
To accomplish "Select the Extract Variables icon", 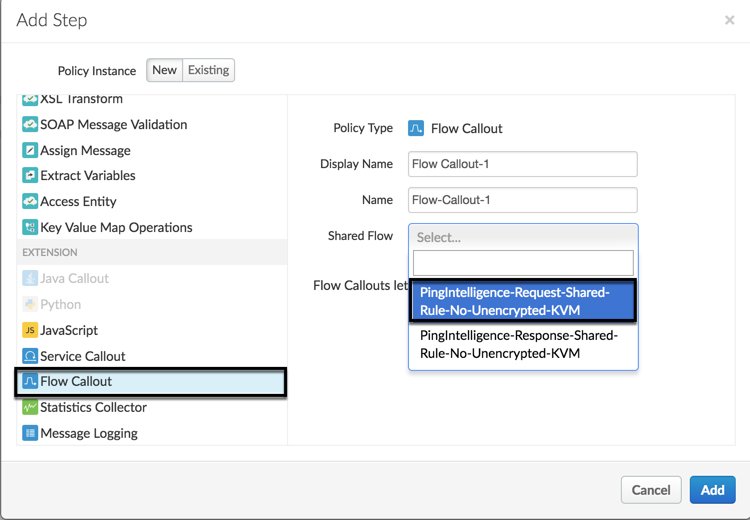I will (30, 176).
